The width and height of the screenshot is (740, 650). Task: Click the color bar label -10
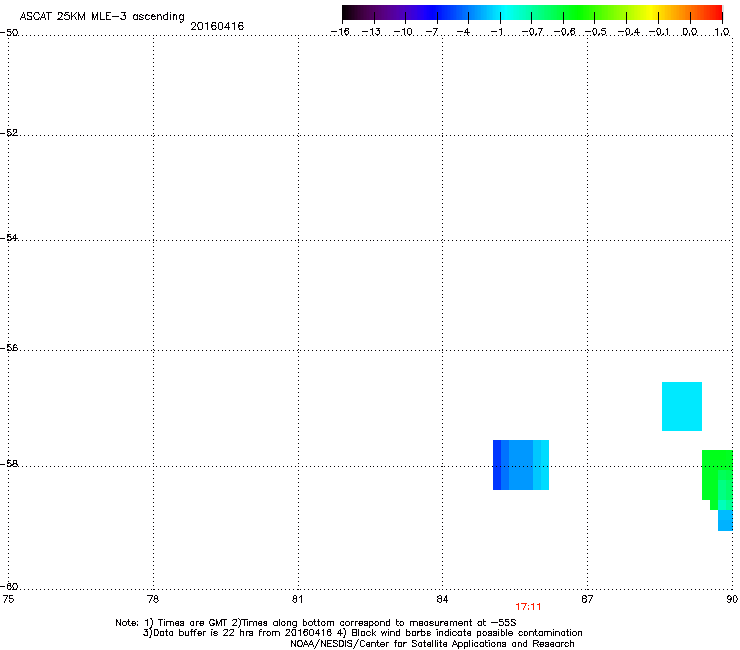(403, 32)
